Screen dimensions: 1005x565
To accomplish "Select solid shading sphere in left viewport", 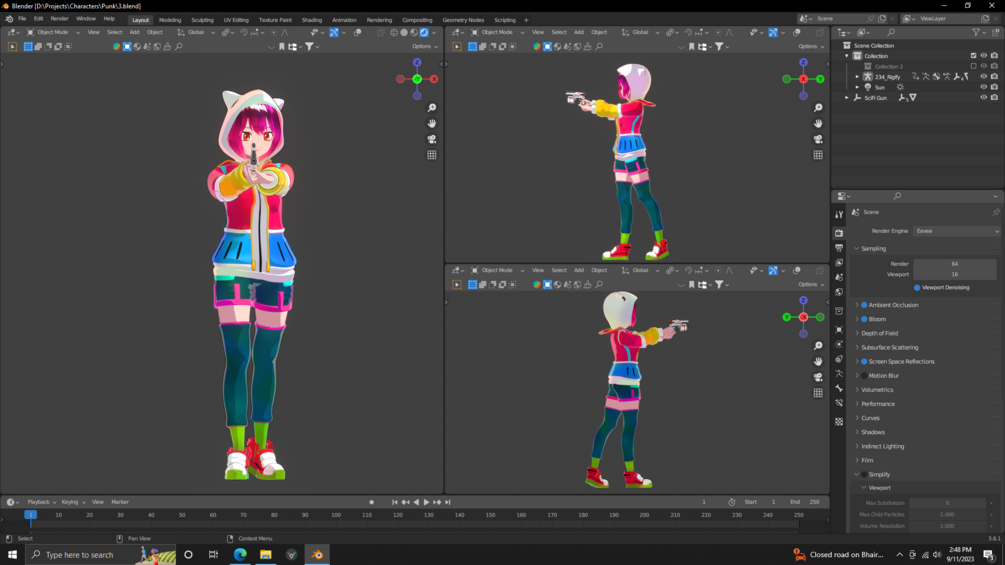I will (x=404, y=32).
